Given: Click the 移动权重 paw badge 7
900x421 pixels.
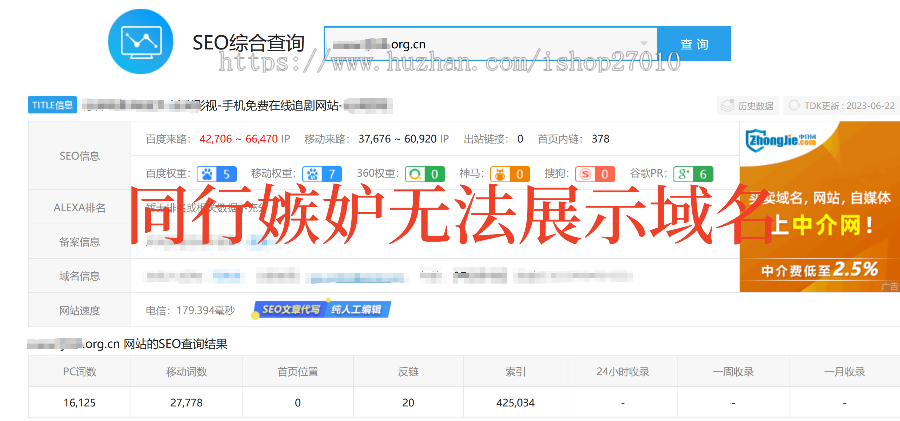Looking at the screenshot, I should coord(322,174).
